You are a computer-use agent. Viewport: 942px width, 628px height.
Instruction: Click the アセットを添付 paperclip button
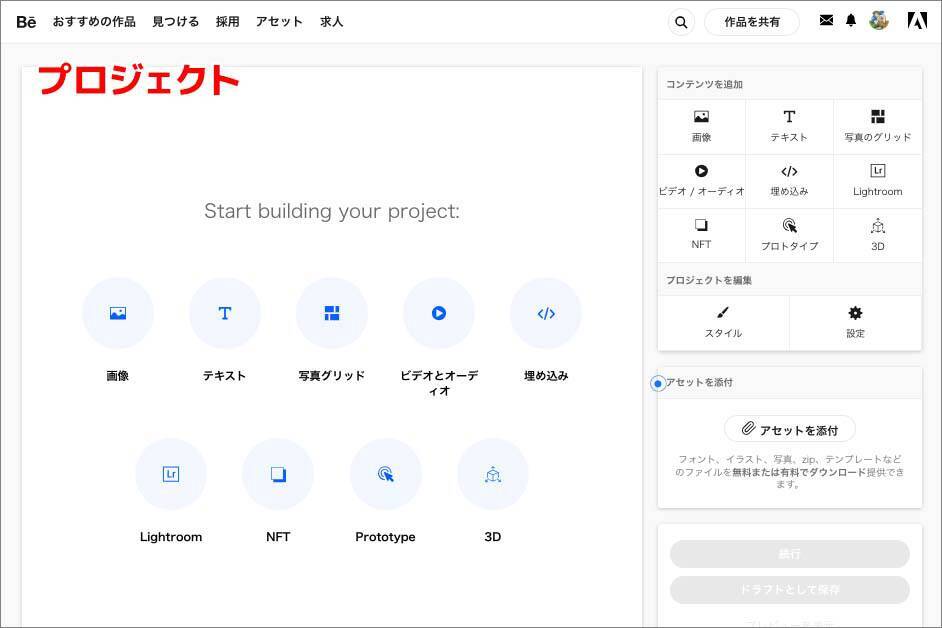tap(789, 429)
